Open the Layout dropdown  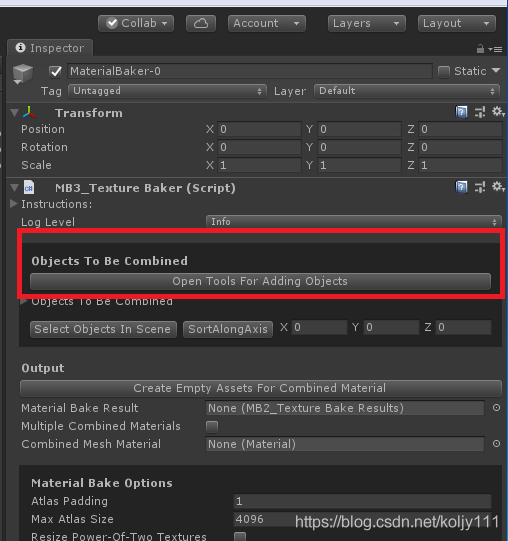click(457, 23)
